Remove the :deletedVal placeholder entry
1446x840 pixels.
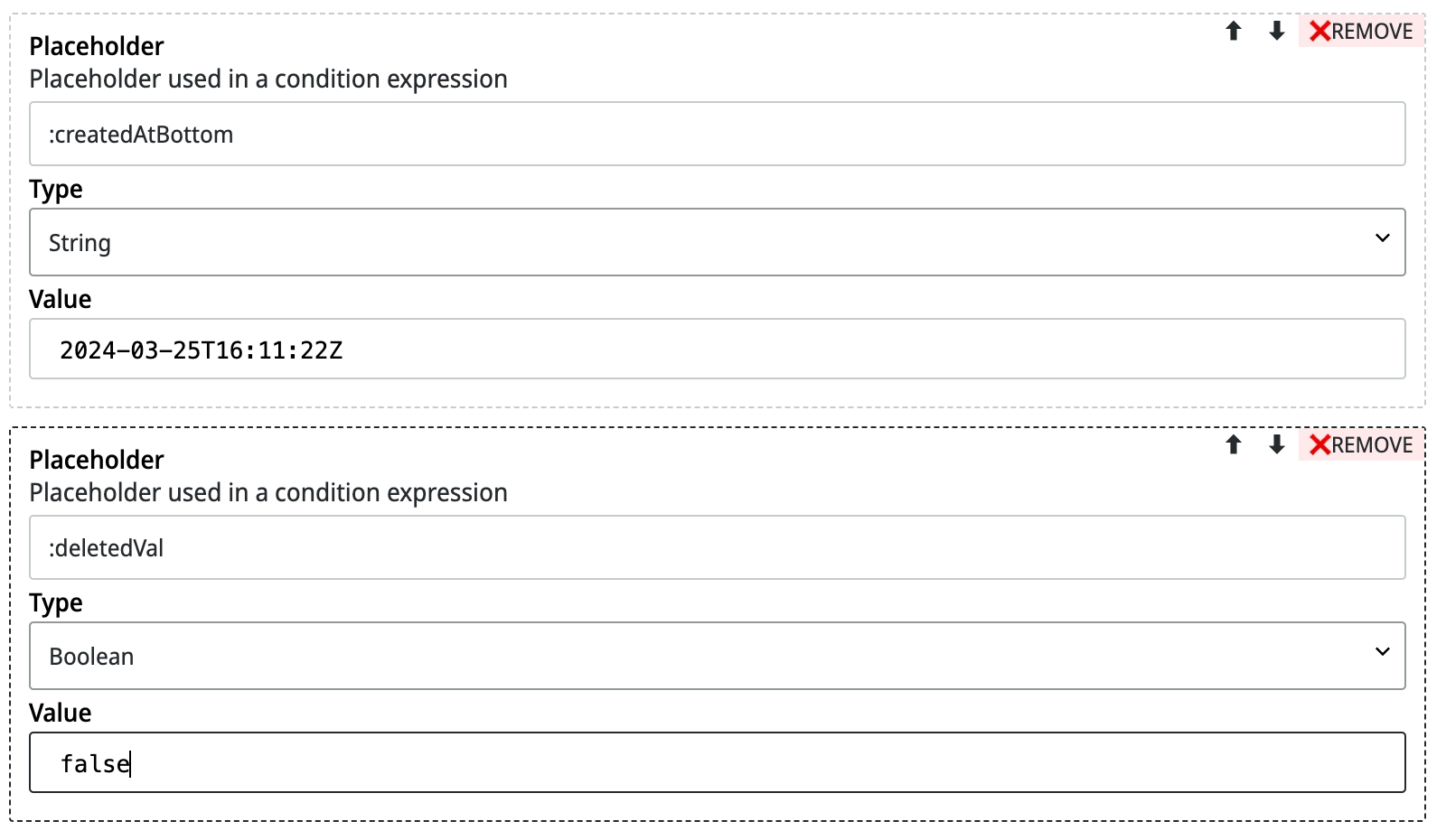click(x=1361, y=444)
